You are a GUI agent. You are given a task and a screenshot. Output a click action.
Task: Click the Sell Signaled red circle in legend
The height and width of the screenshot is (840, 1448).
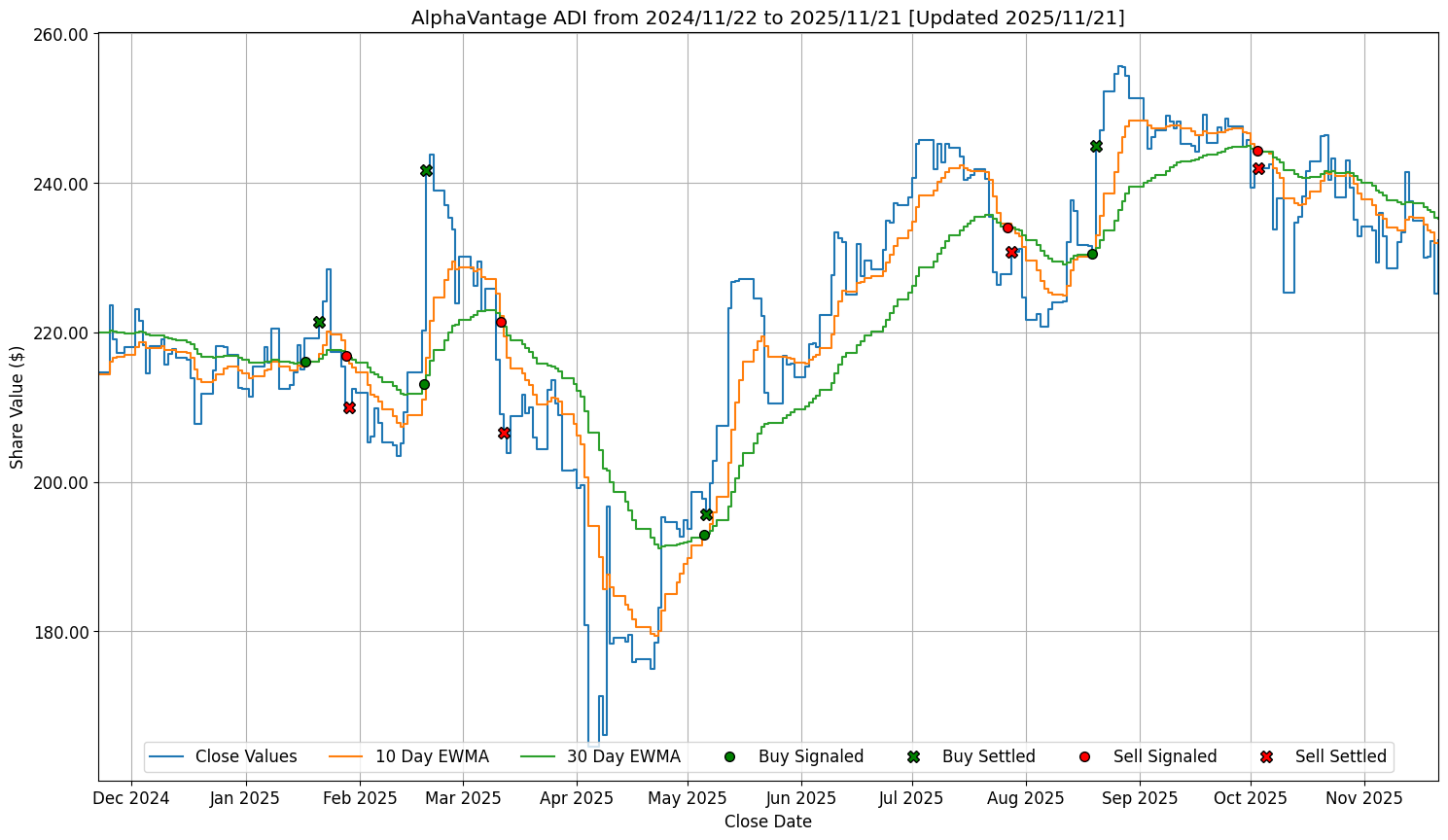pos(1084,756)
